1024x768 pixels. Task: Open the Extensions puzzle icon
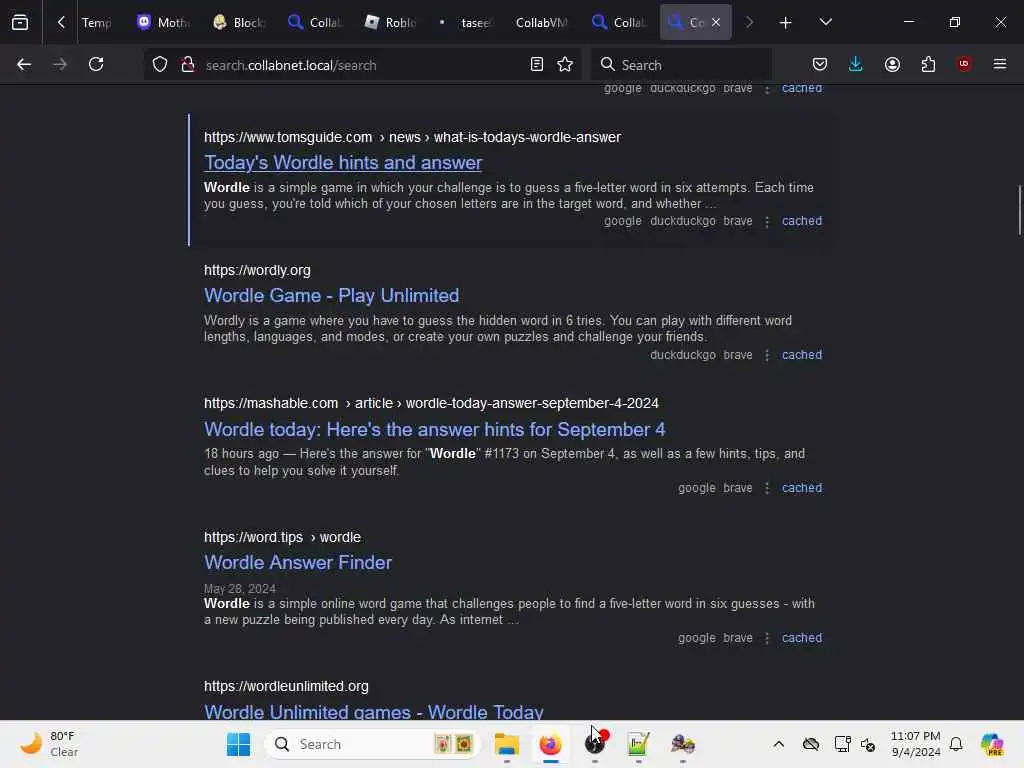tap(928, 64)
